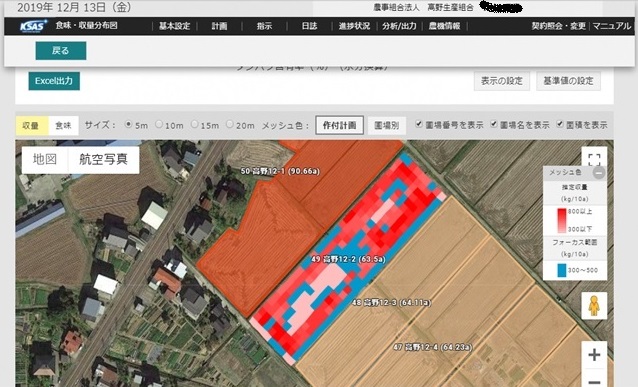
Task: Select the 10m mesh size option
Action: [x=159, y=124]
